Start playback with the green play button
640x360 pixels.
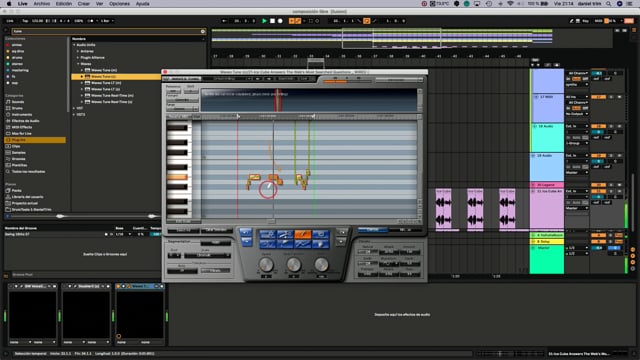(x=264, y=21)
